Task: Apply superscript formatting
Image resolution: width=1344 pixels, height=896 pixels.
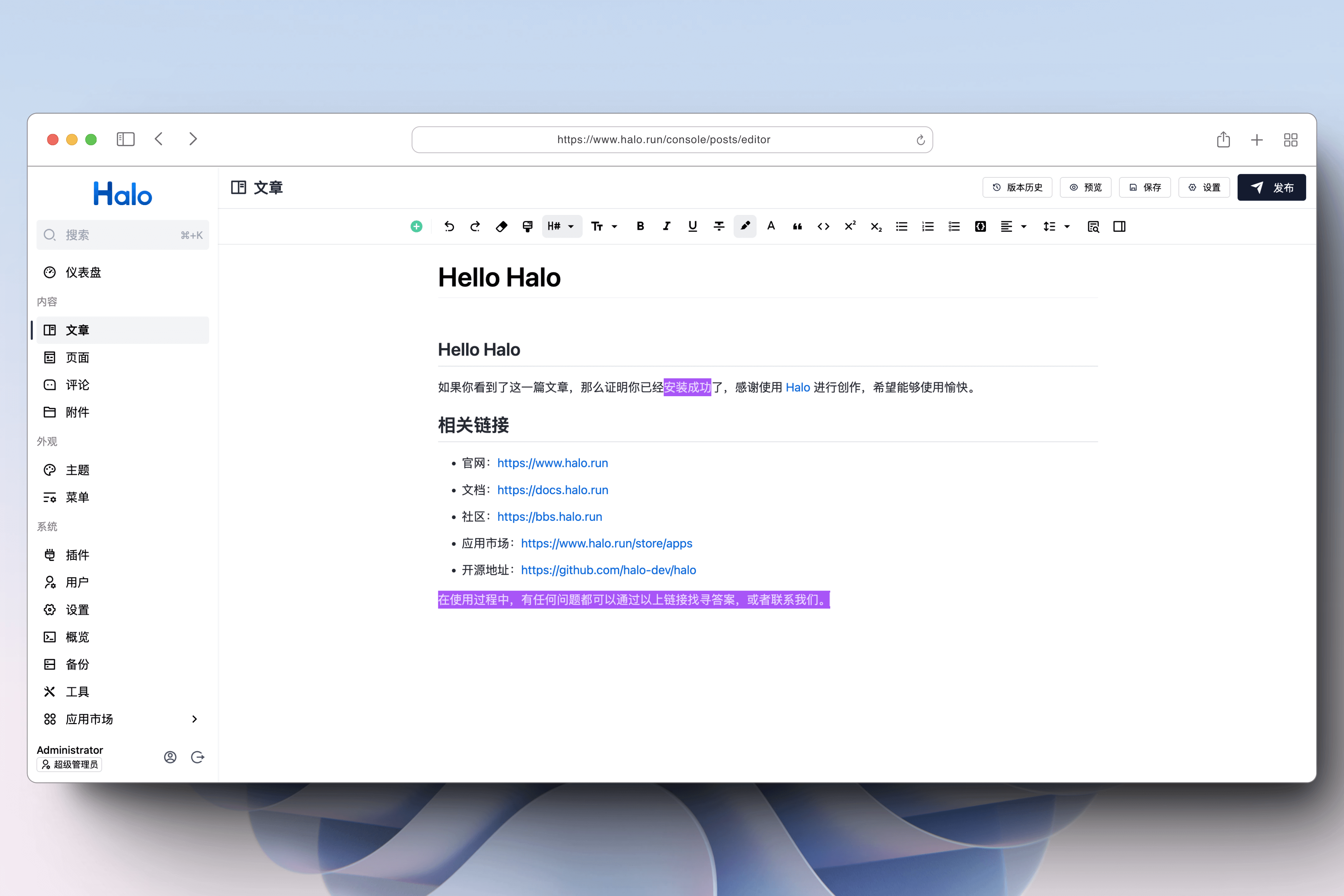Action: tap(850, 226)
